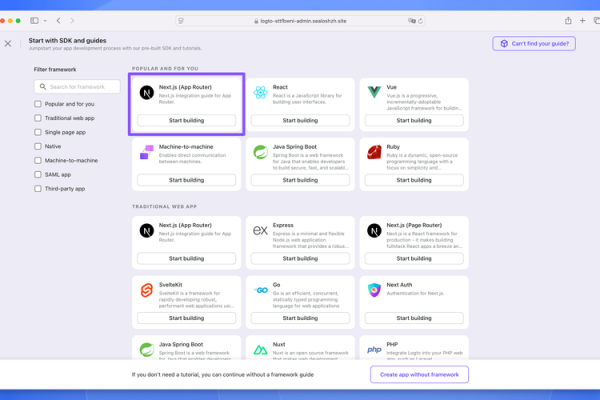Click the reader/page icon left of the address bar

[181, 21]
